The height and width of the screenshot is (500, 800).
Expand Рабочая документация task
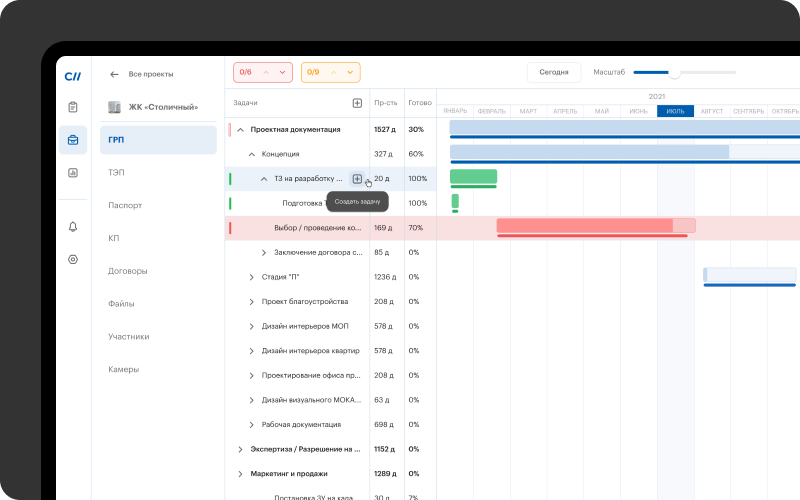[252, 424]
